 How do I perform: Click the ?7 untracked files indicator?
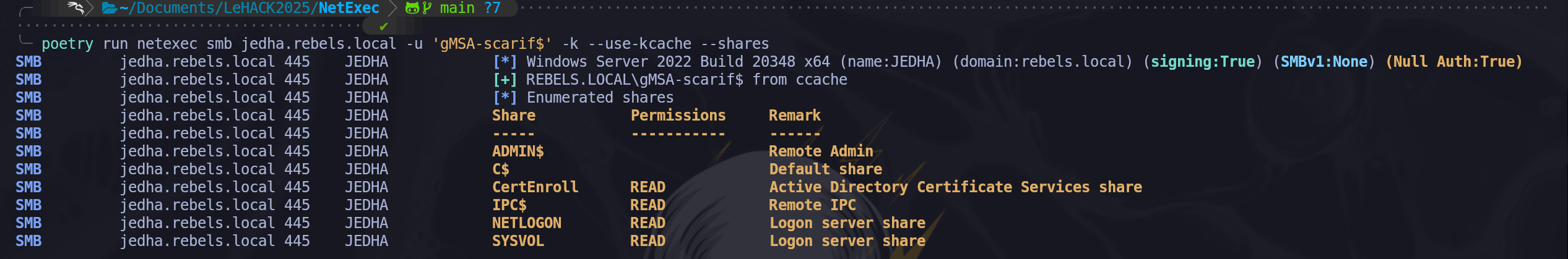pyautogui.click(x=492, y=8)
